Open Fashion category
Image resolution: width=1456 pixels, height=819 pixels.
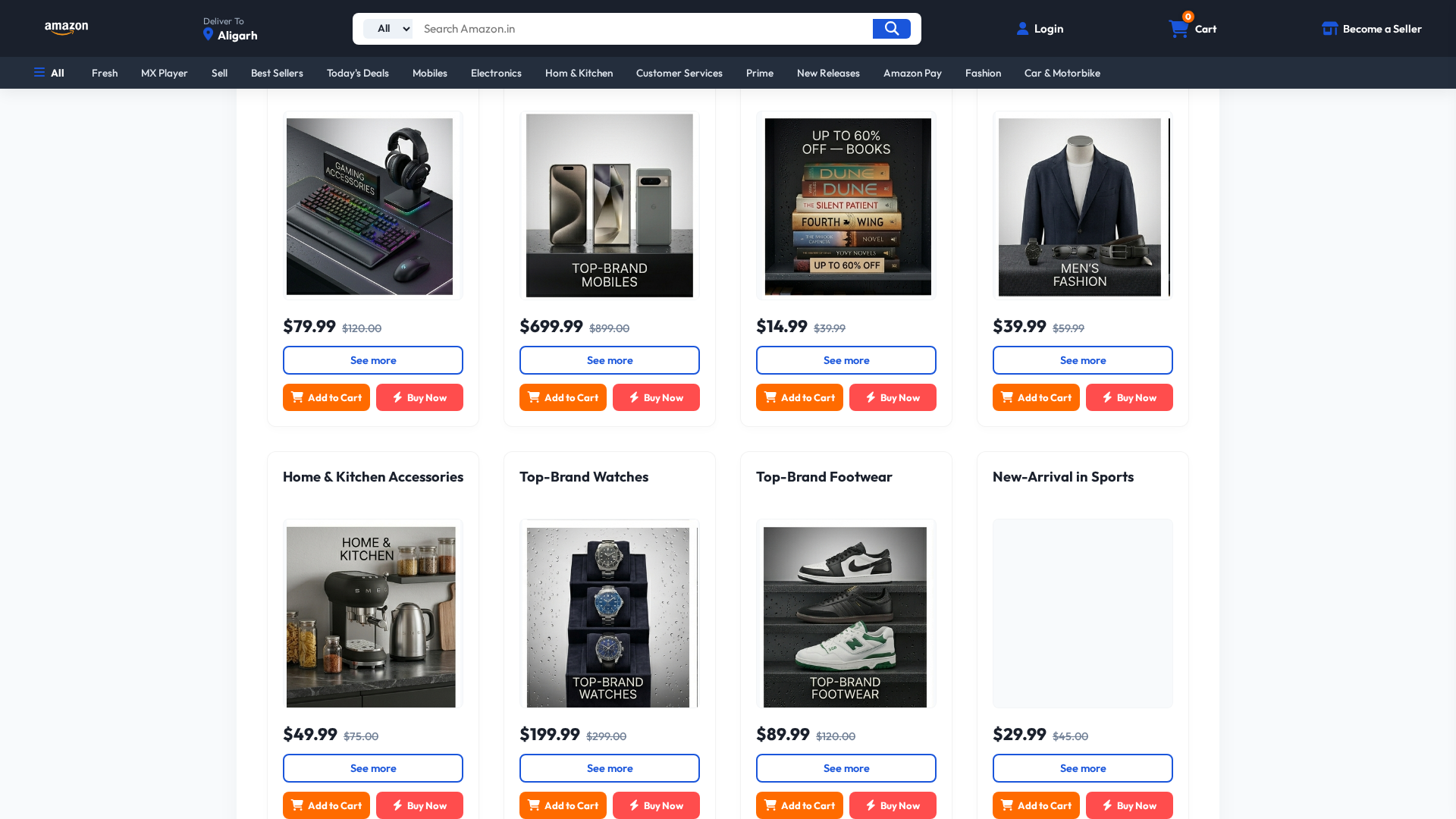[983, 73]
